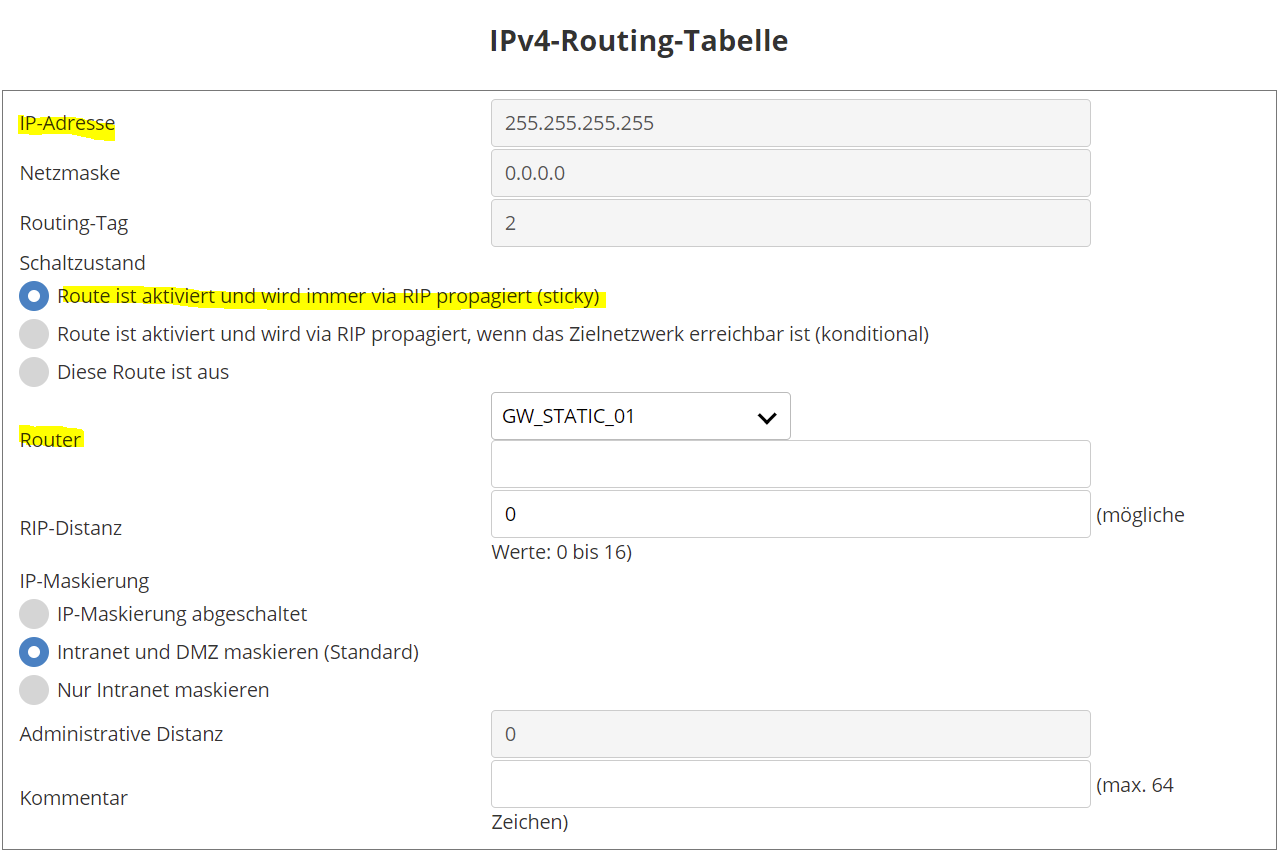Viewport: 1281px width, 855px height.
Task: Click the Routing-Tag field
Action: [790, 223]
